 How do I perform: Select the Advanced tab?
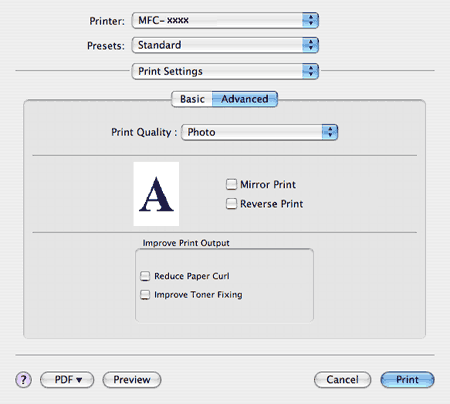pos(245,99)
